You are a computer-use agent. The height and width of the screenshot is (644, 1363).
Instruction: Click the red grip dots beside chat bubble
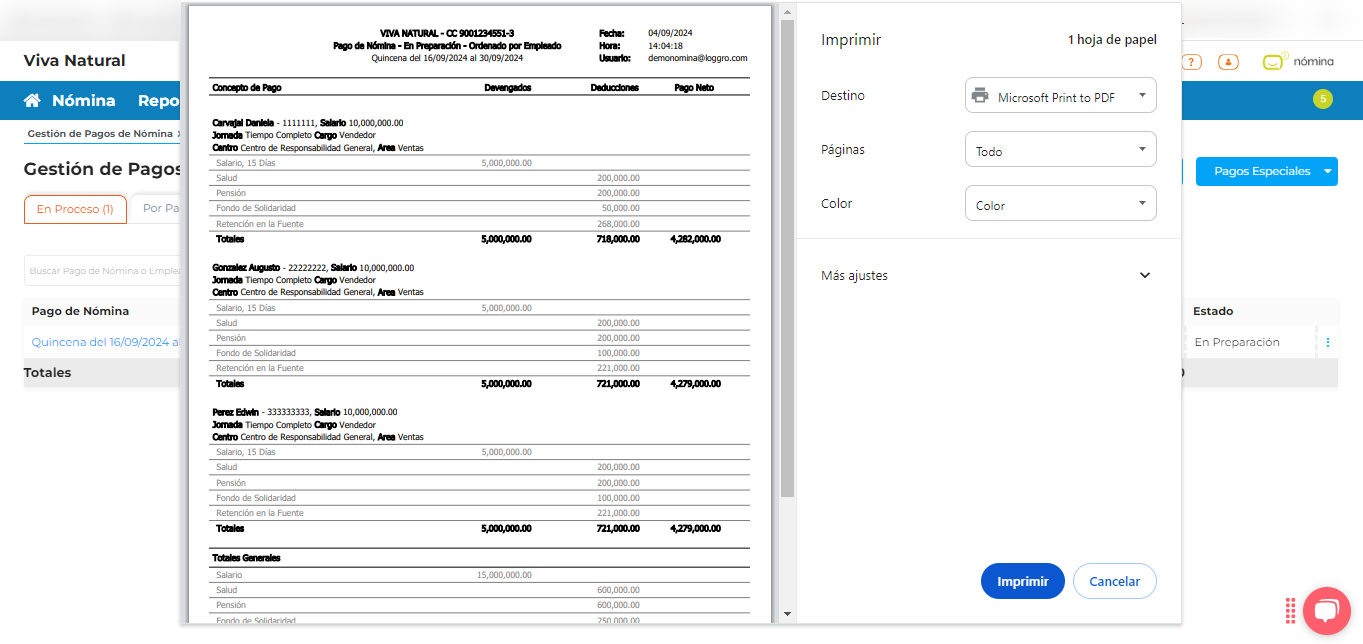[1291, 610]
